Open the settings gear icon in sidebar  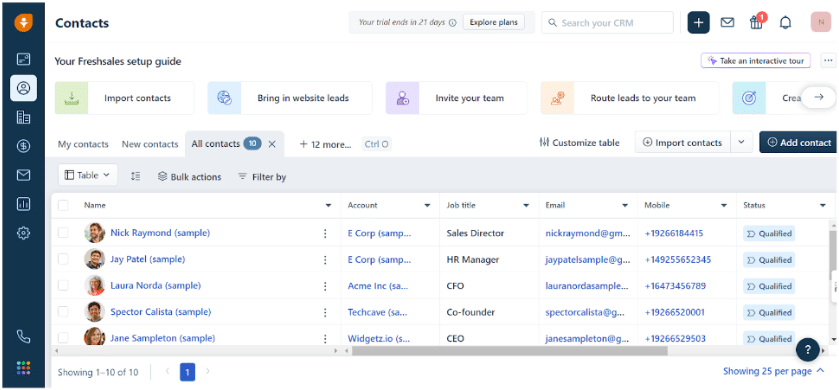23,233
